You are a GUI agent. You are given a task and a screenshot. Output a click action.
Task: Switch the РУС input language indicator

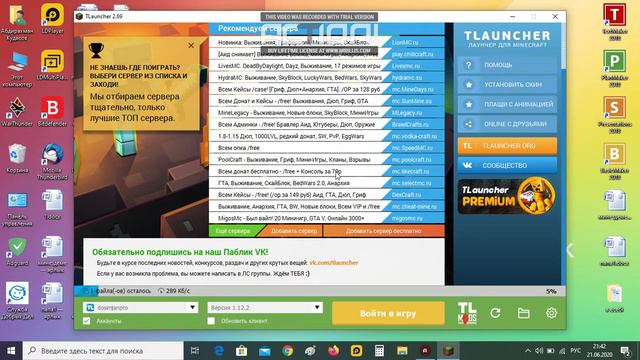pos(576,351)
